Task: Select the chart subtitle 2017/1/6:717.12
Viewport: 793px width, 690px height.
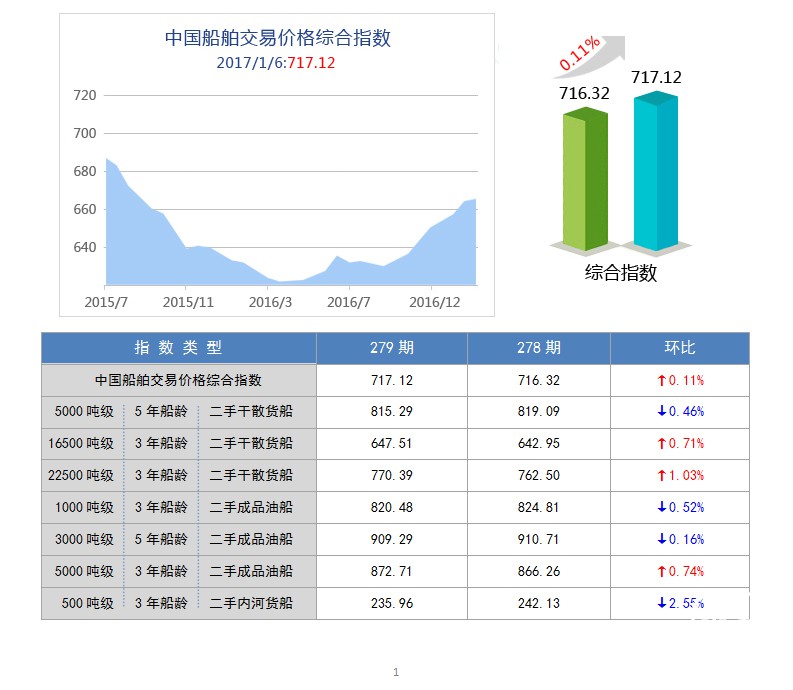Action: [276, 63]
